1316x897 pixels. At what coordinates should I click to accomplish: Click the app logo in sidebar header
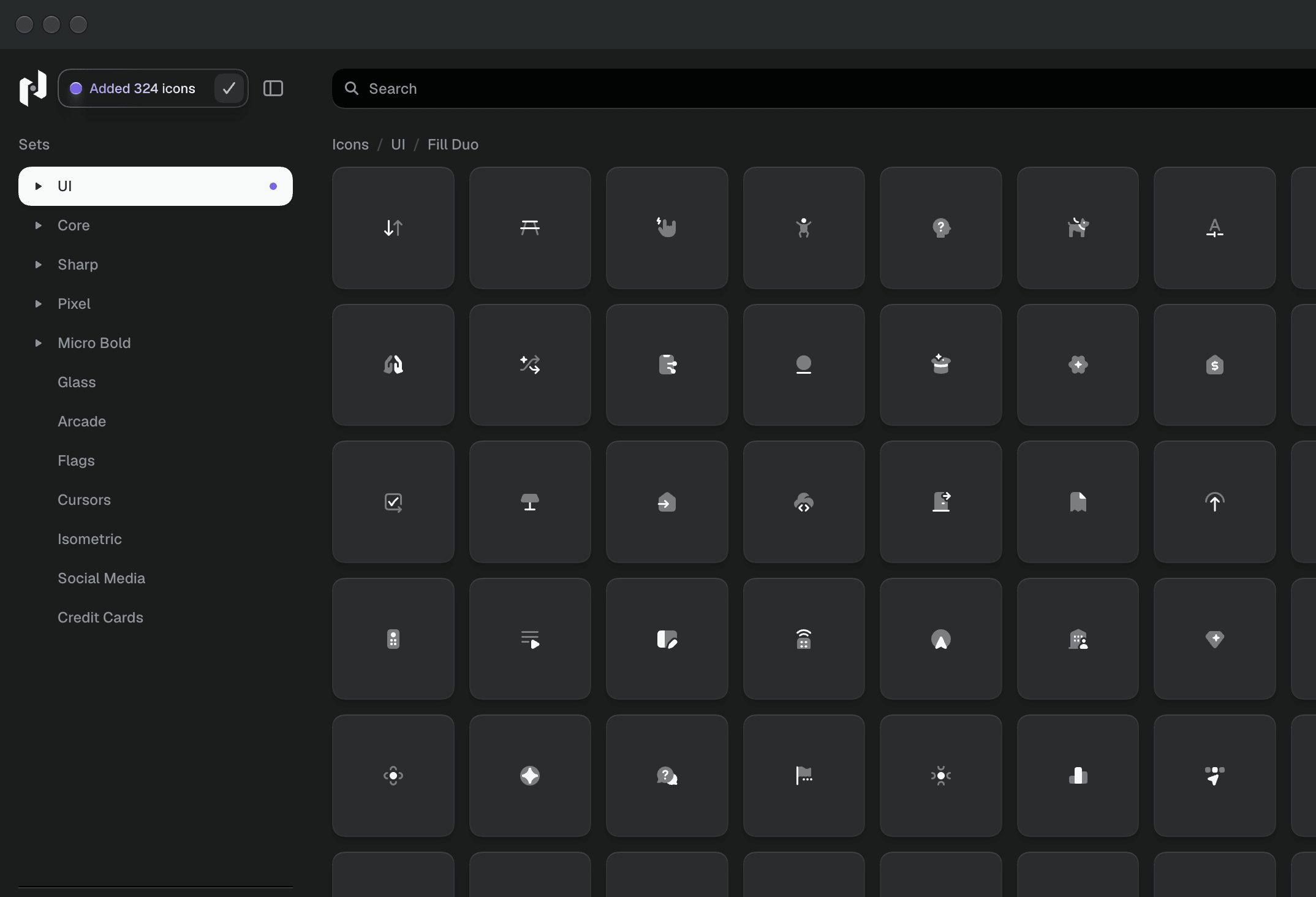(x=33, y=88)
